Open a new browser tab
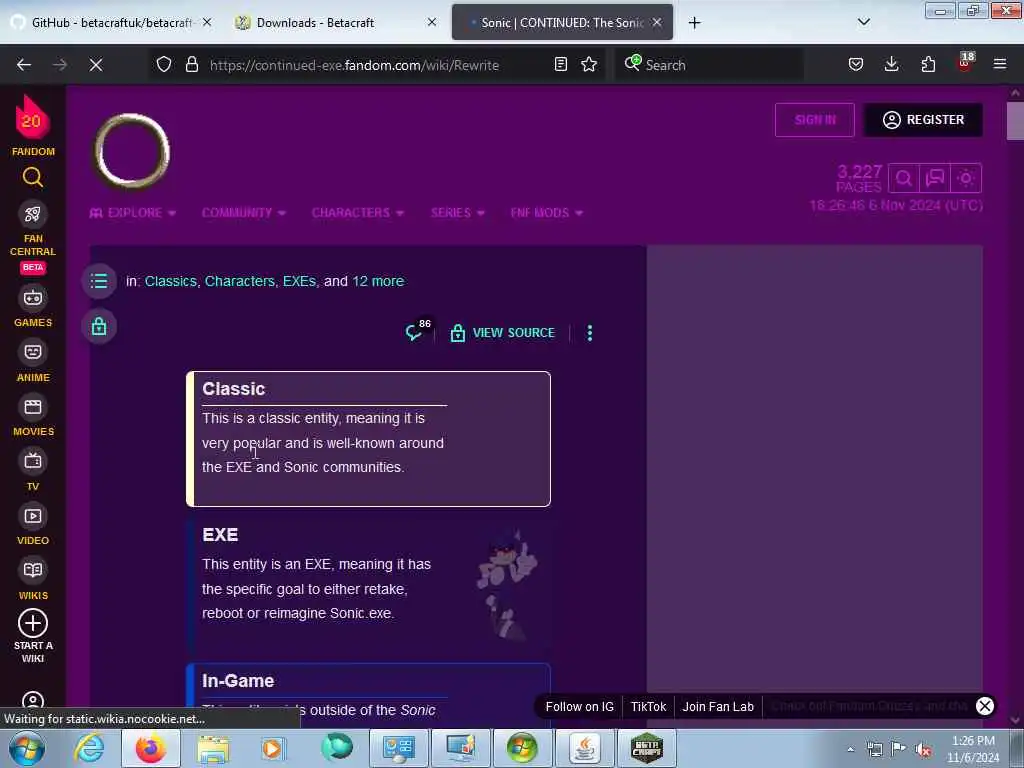The height and width of the screenshot is (768, 1024). [x=694, y=23]
